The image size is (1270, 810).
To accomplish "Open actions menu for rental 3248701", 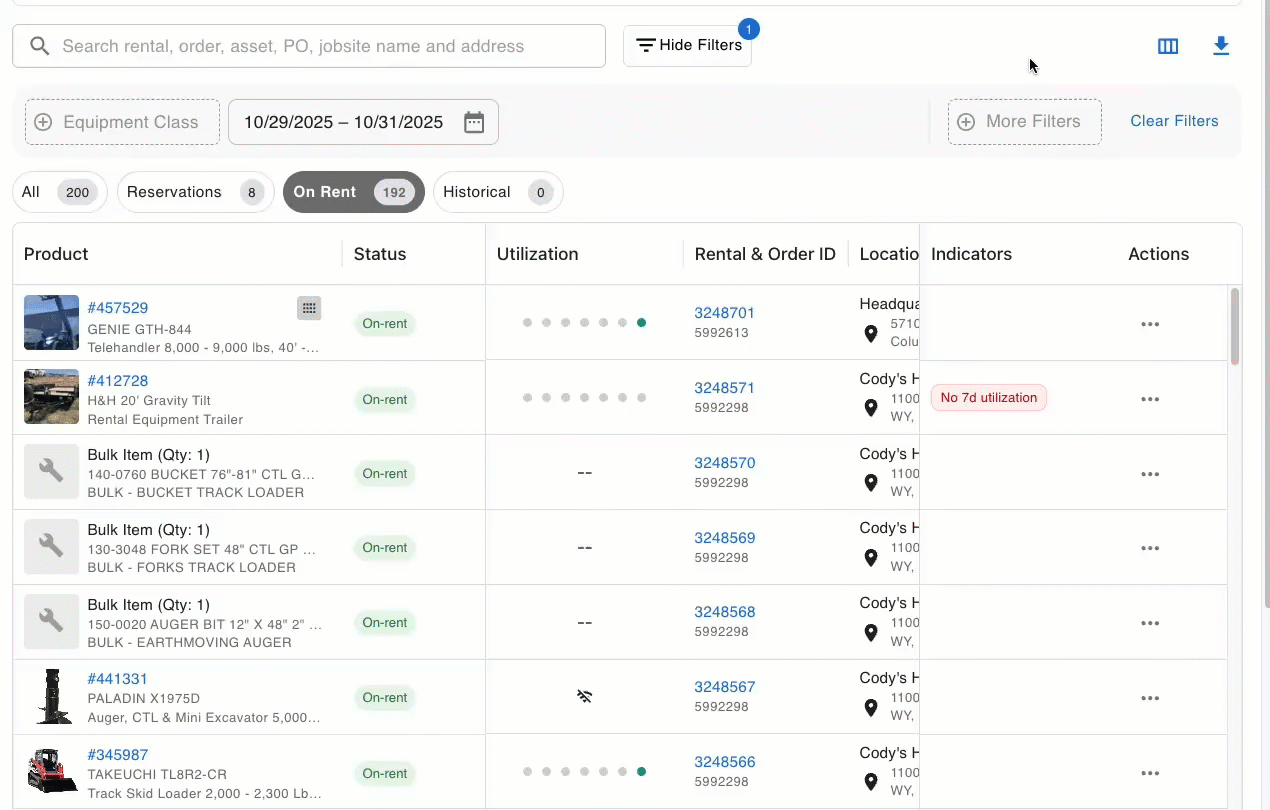I will (1150, 324).
